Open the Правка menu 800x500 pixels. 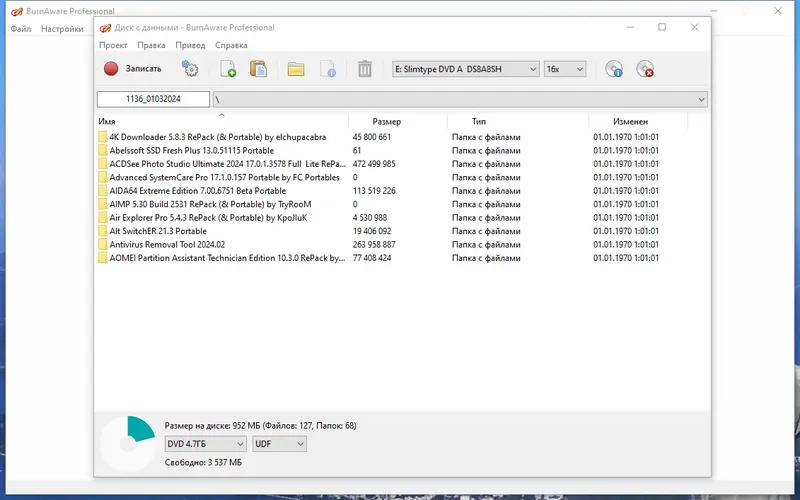tap(151, 45)
